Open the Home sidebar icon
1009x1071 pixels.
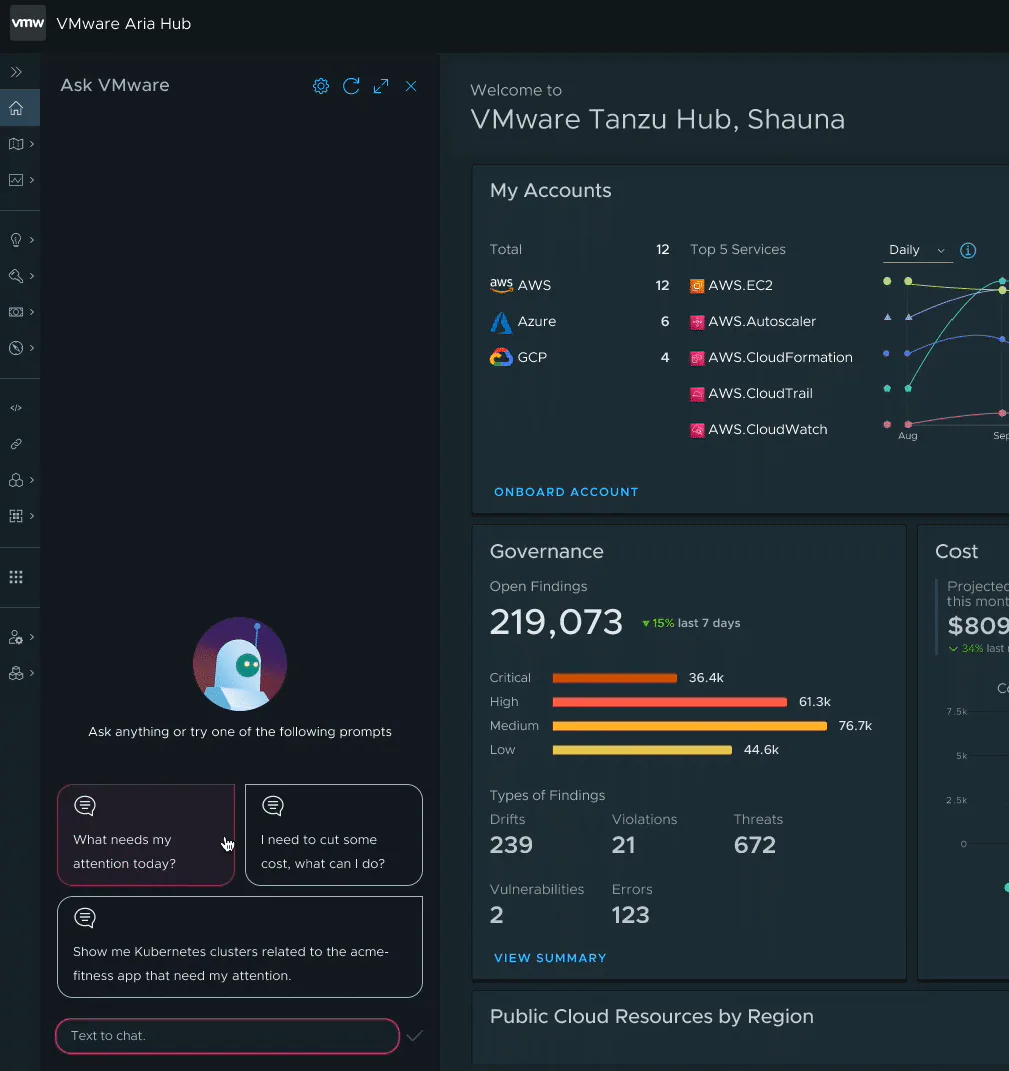tap(16, 109)
